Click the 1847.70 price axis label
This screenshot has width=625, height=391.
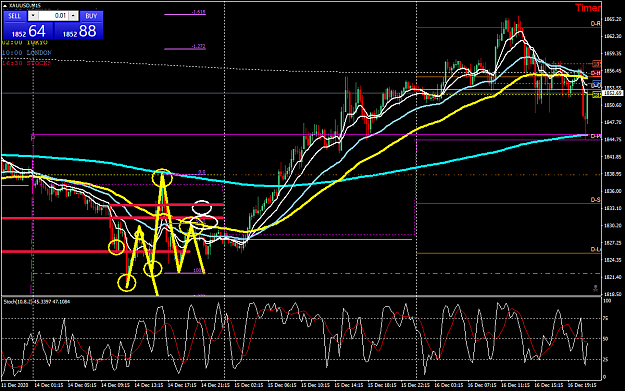[x=612, y=122]
